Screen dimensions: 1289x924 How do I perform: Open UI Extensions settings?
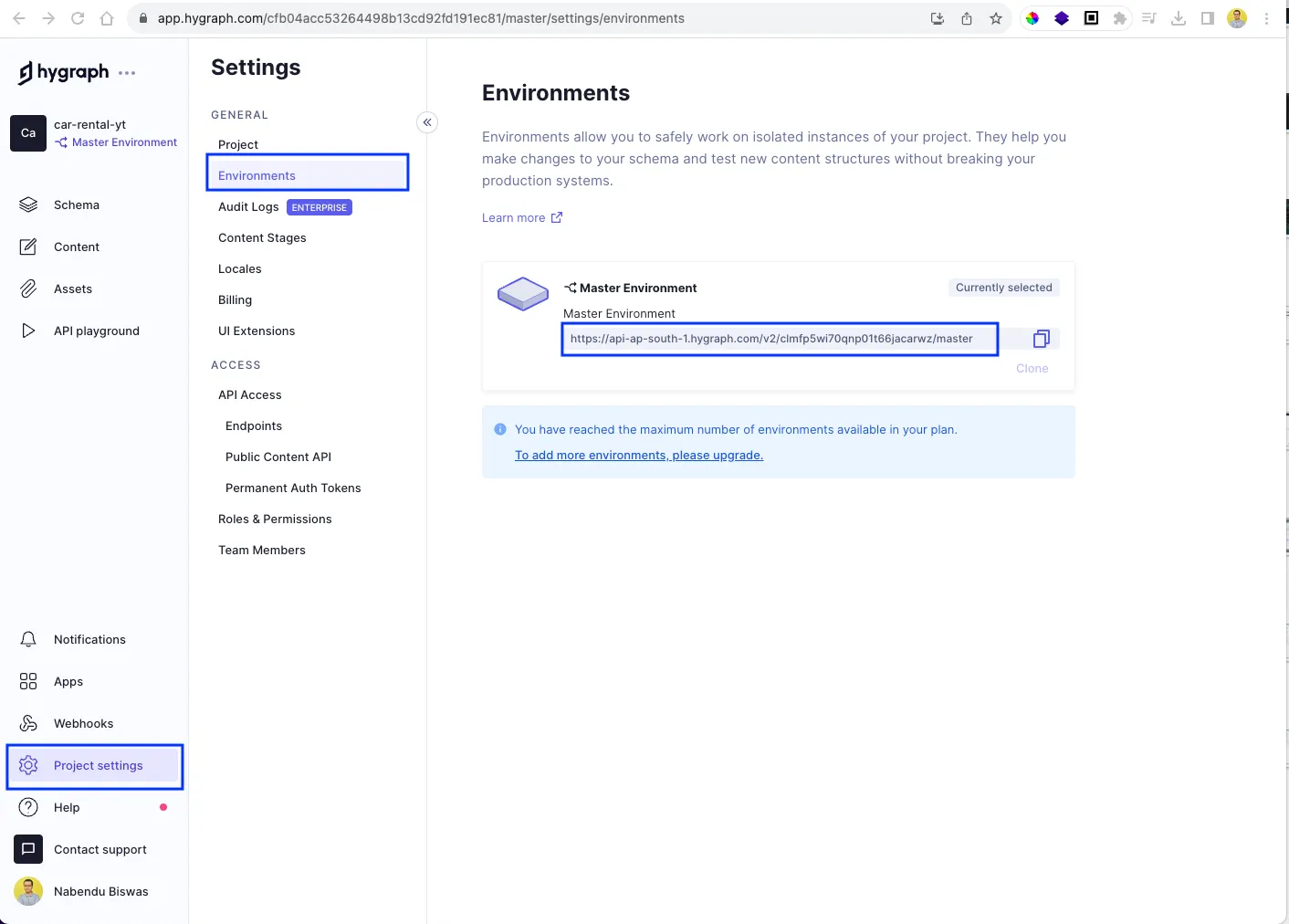(x=257, y=331)
